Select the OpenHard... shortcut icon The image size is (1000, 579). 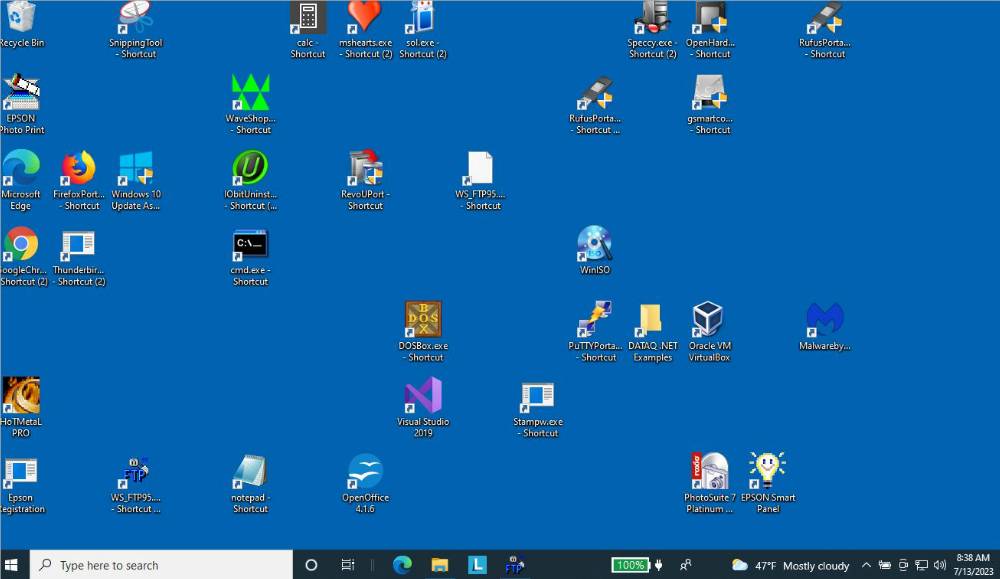click(x=710, y=29)
